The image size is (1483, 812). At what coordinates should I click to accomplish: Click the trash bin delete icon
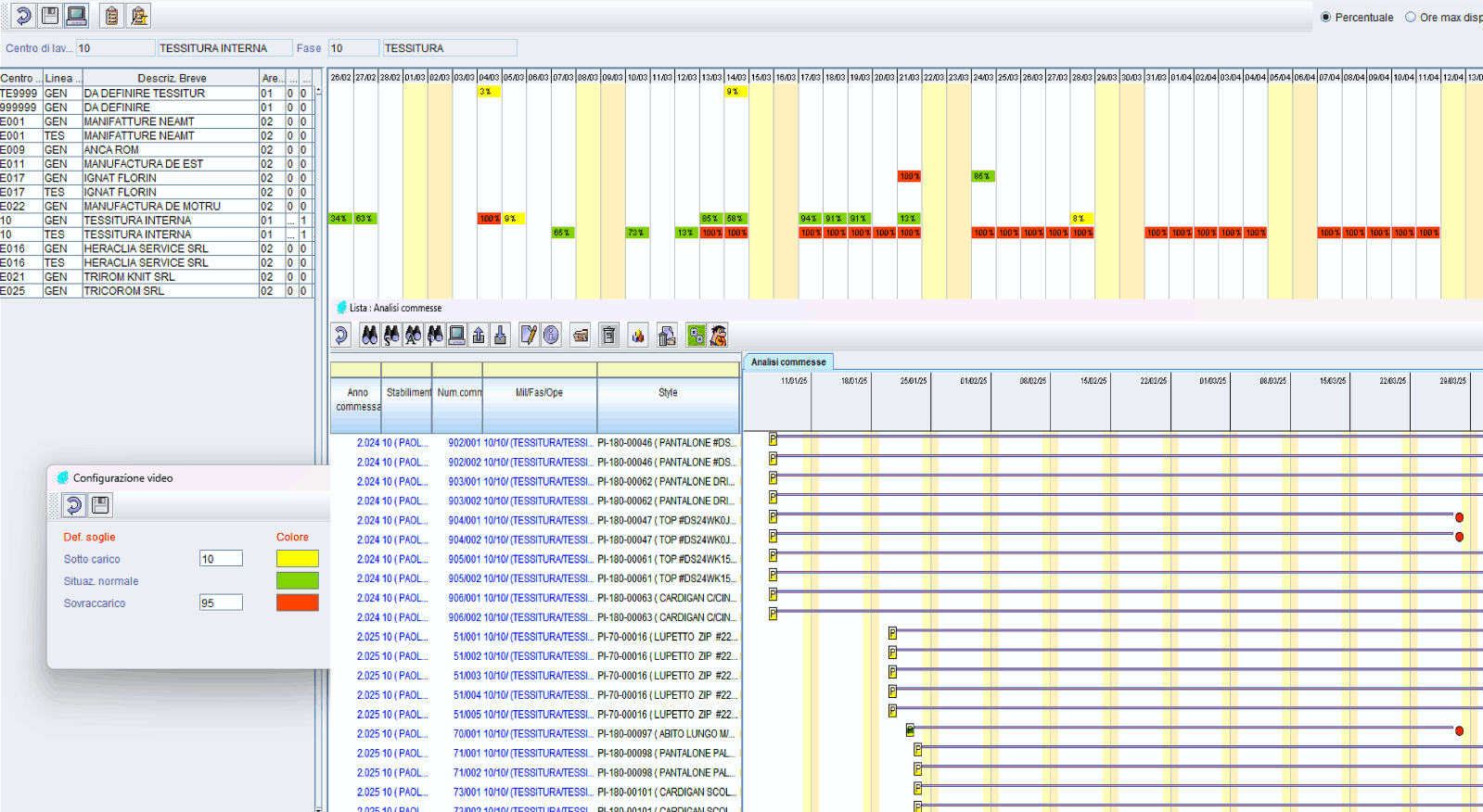(608, 336)
